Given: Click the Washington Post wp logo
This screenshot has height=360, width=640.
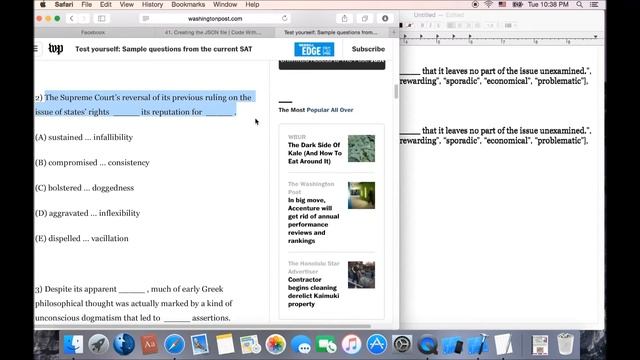Looking at the screenshot, I should coord(56,49).
